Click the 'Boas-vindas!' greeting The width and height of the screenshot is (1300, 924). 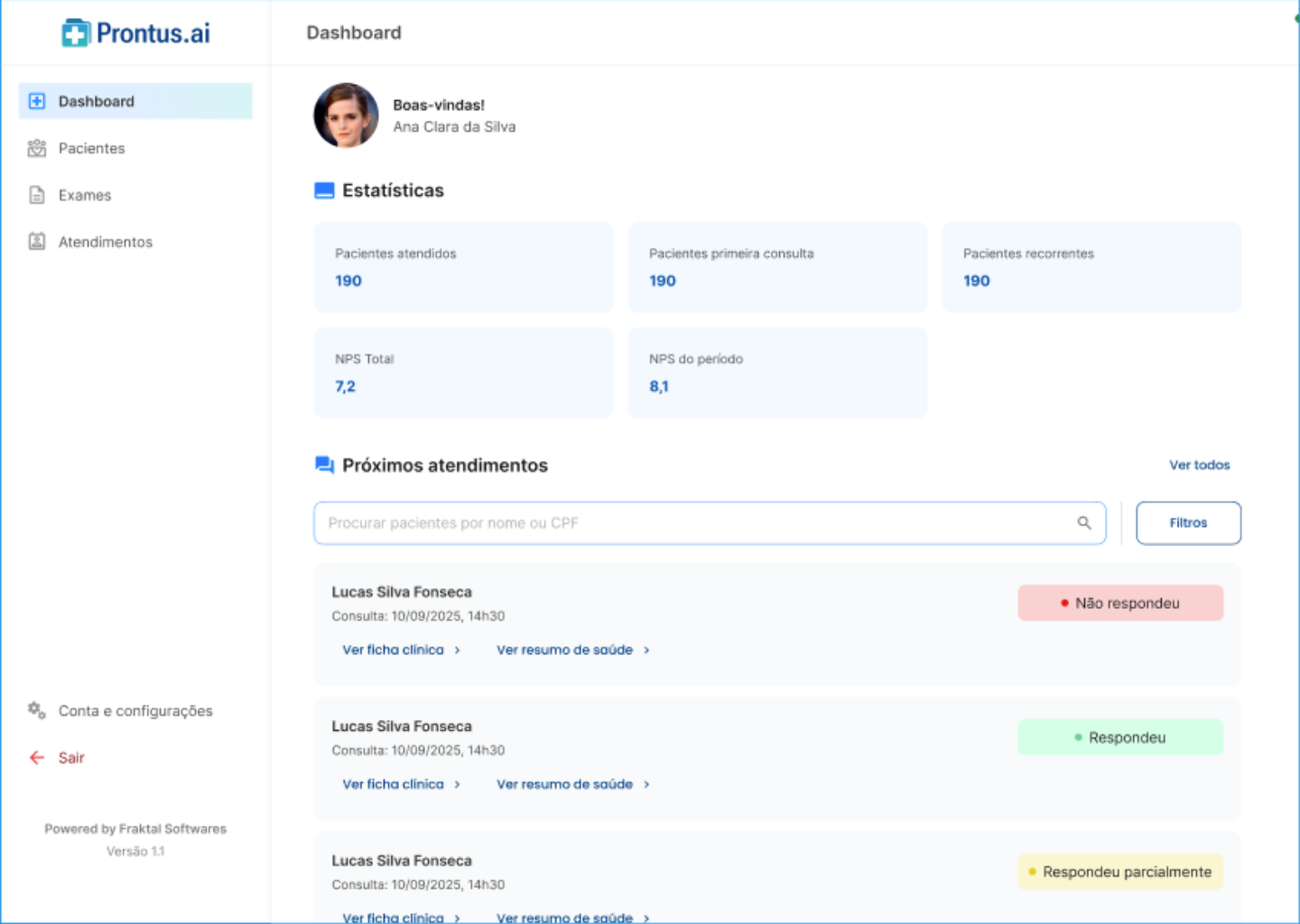coord(439,105)
